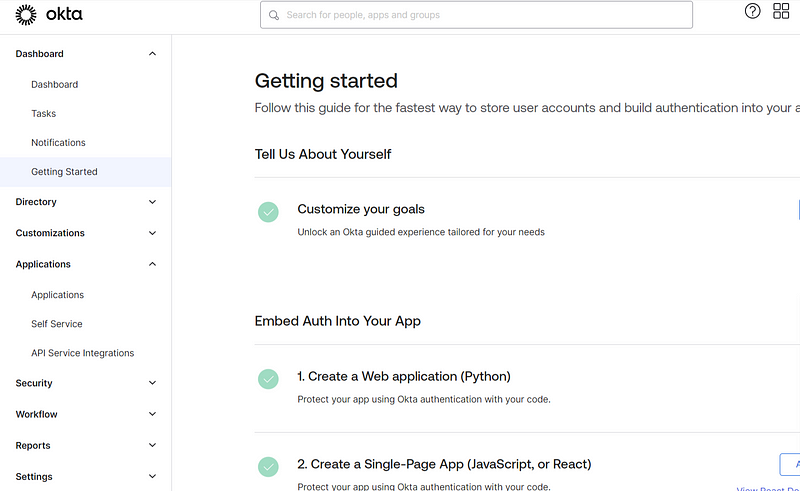Focus the people, apps and groups search

(x=476, y=15)
